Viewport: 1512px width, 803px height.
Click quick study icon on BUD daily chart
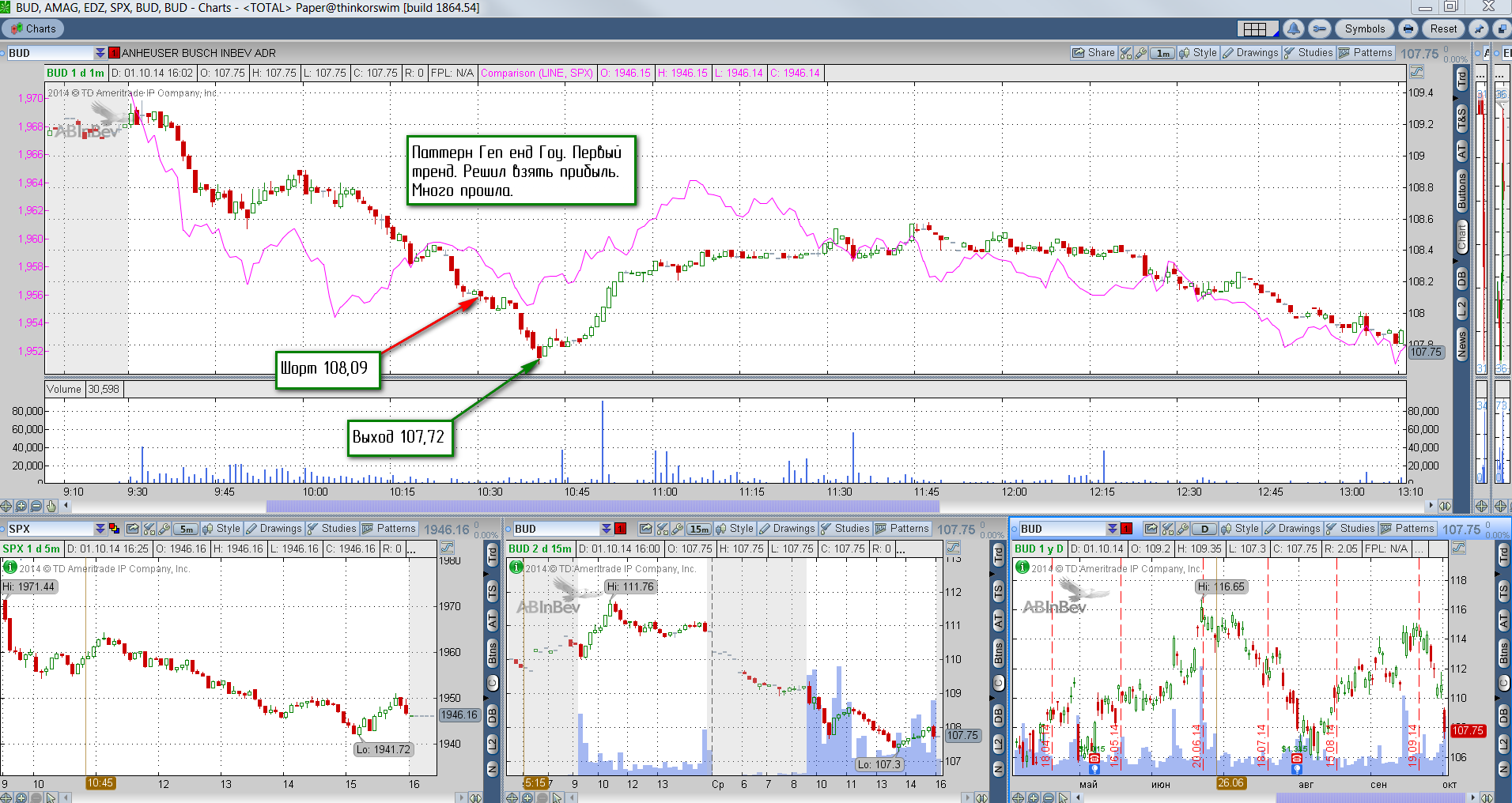coord(1168,529)
